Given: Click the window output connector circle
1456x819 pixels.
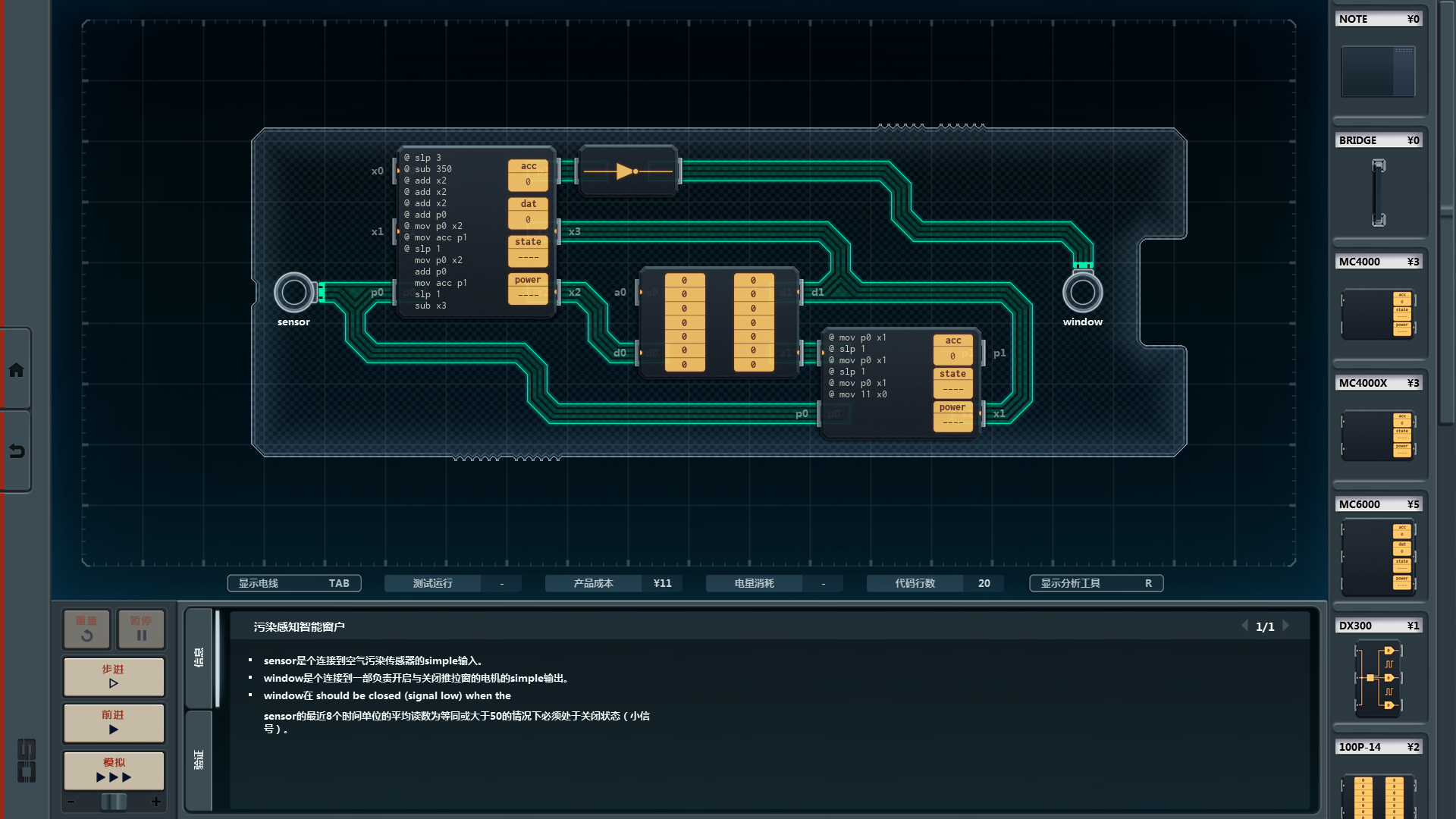Looking at the screenshot, I should (1082, 293).
